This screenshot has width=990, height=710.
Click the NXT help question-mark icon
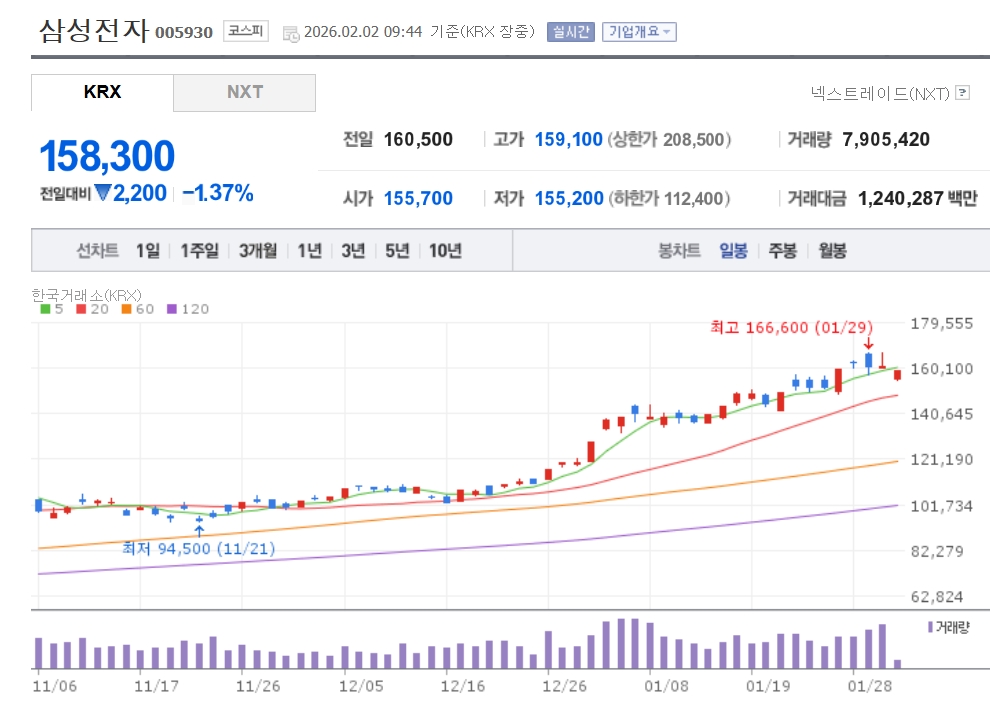tap(962, 93)
